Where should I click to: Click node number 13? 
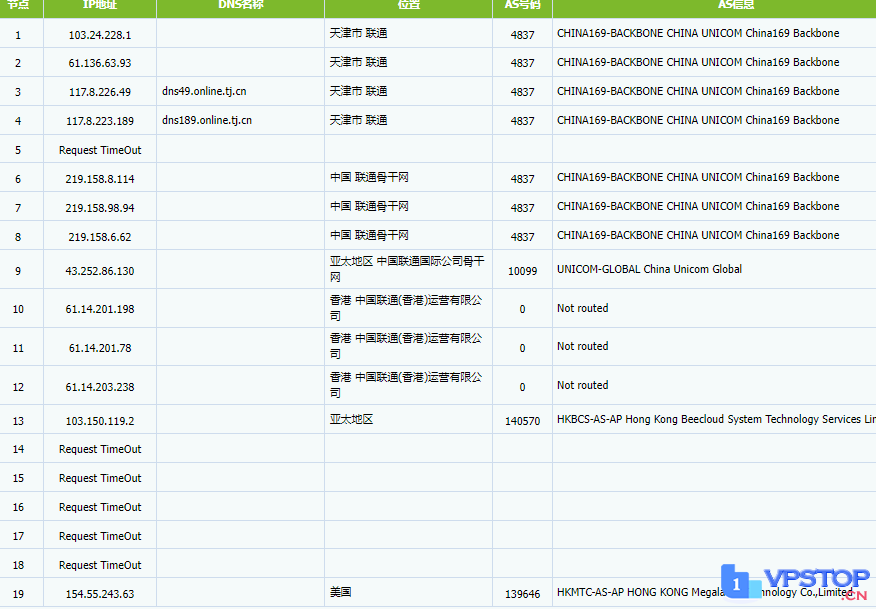point(18,421)
